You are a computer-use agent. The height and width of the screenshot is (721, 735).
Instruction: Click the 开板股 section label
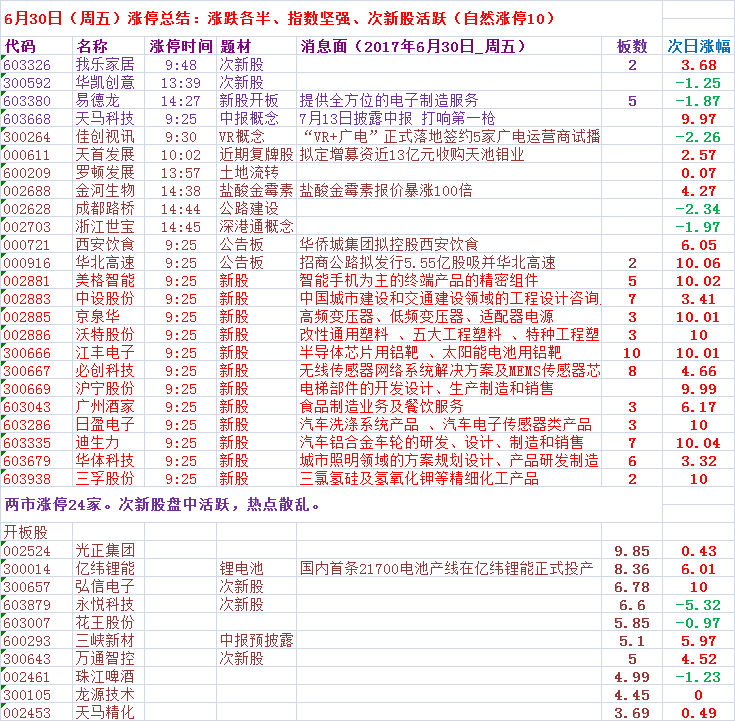point(36,532)
